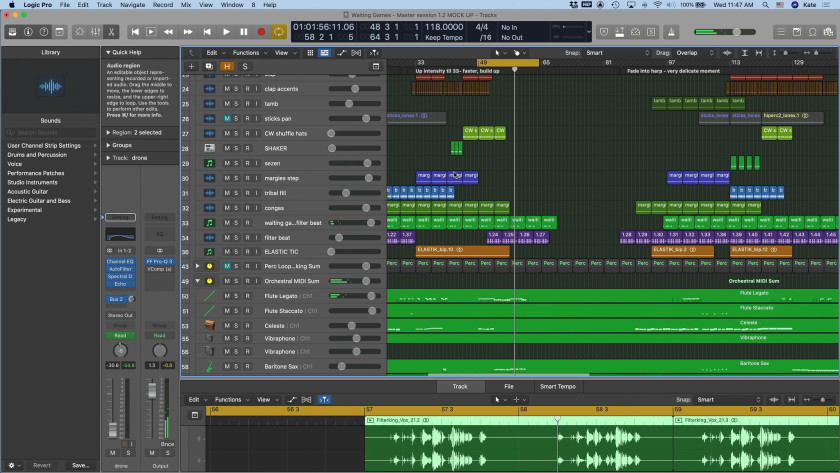Collapse Orchestral MIDI Sum stack
Image resolution: width=840 pixels, height=473 pixels.
[198, 281]
